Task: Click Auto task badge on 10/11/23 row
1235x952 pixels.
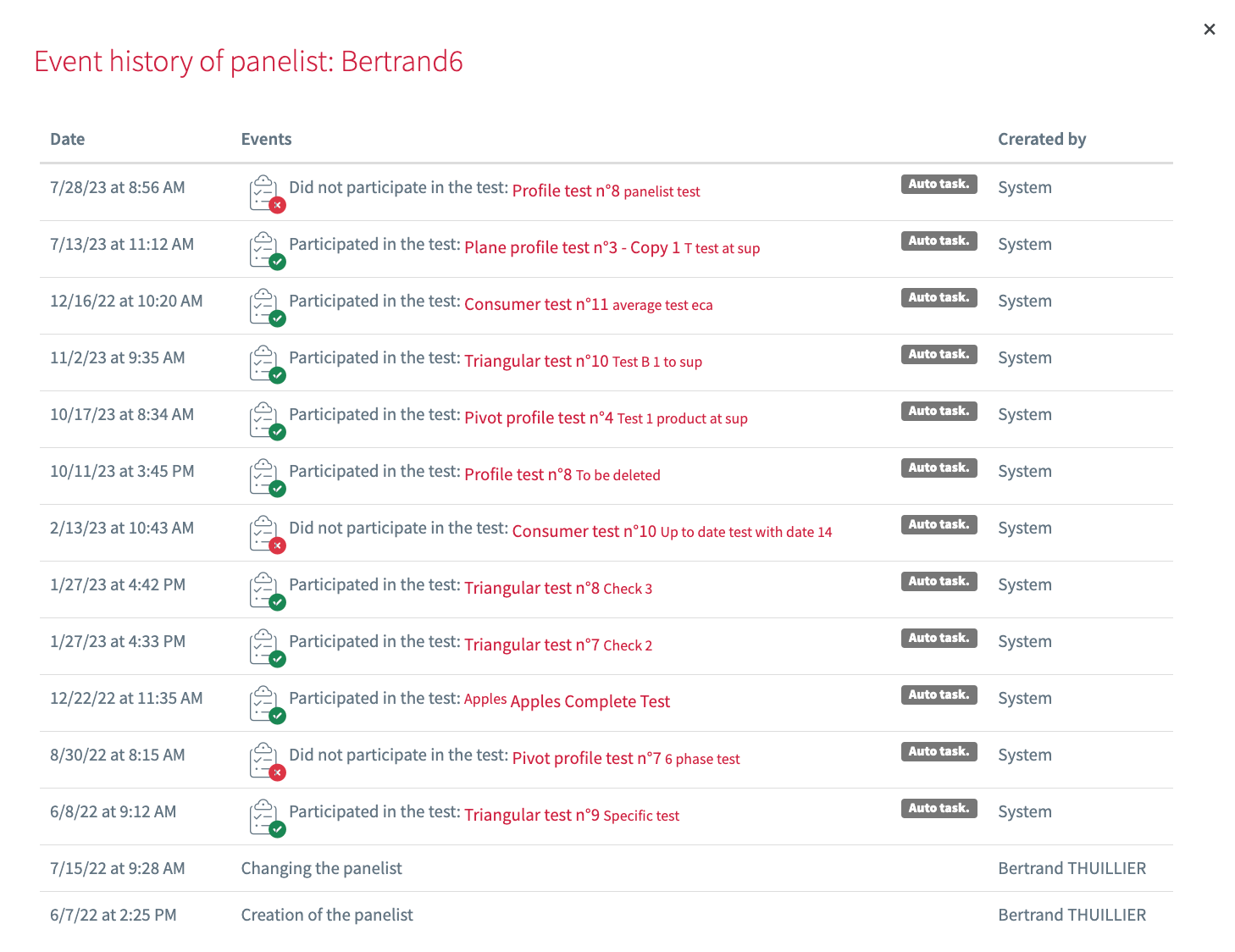Action: point(939,468)
